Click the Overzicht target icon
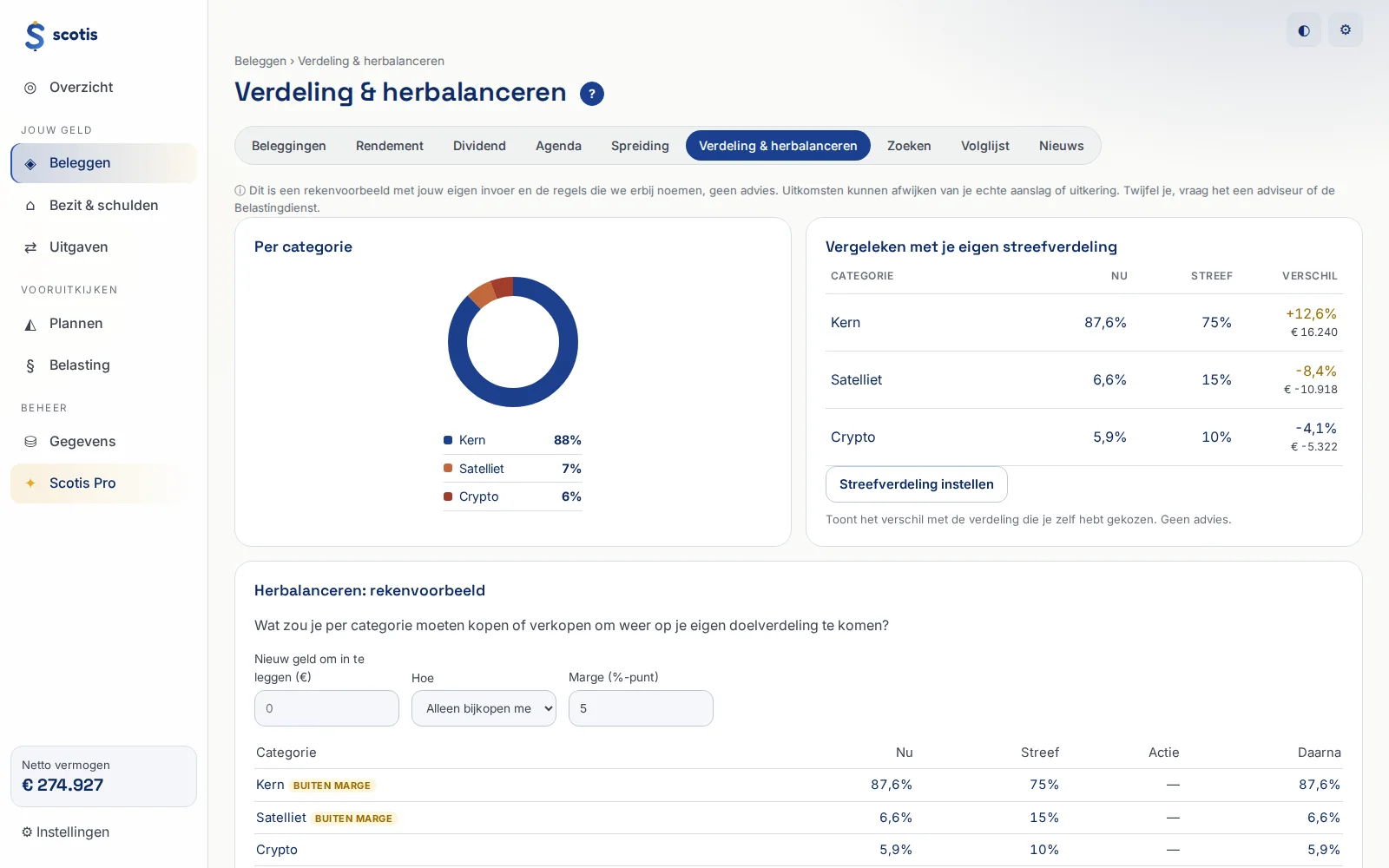This screenshot has width=1389, height=868. pos(30,88)
